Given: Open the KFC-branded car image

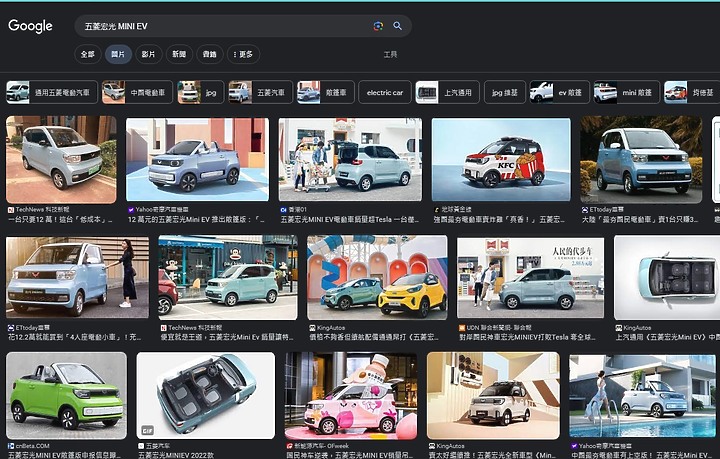Looking at the screenshot, I should click(501, 160).
